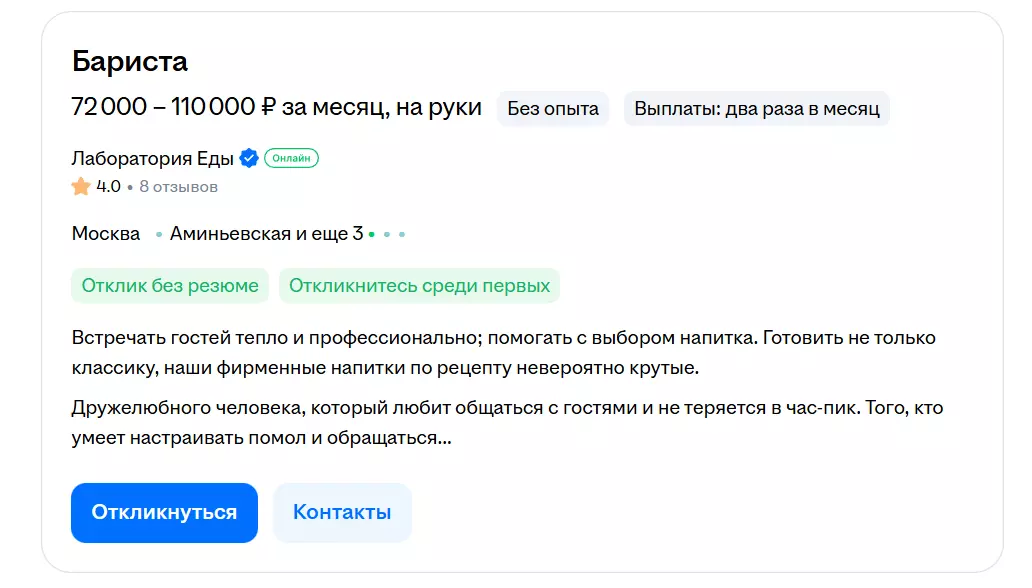1032x588 pixels.
Task: Select the Без опыта tag
Action: (x=552, y=108)
